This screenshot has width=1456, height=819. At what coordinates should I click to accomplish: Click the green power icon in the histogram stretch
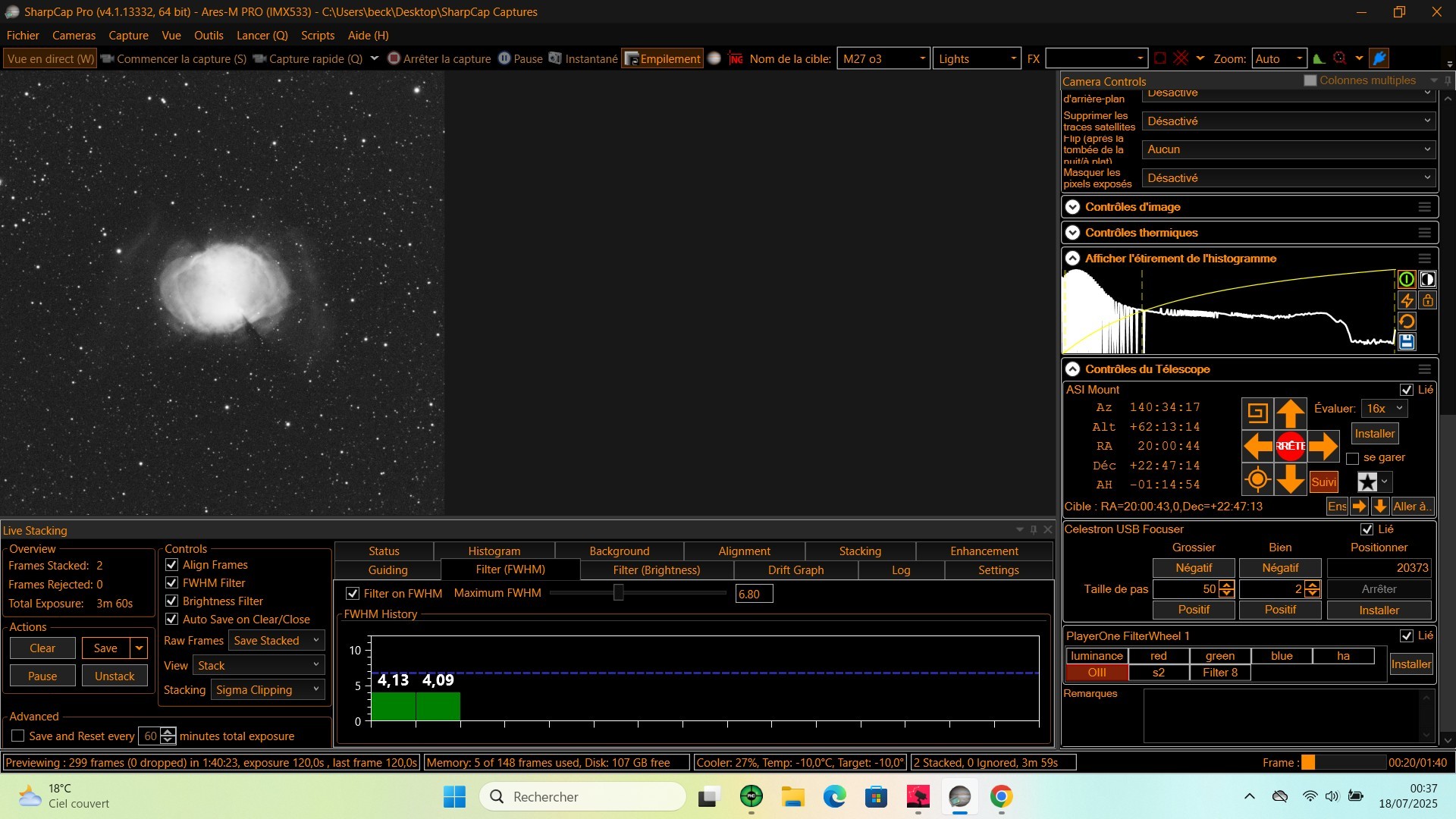(x=1406, y=280)
